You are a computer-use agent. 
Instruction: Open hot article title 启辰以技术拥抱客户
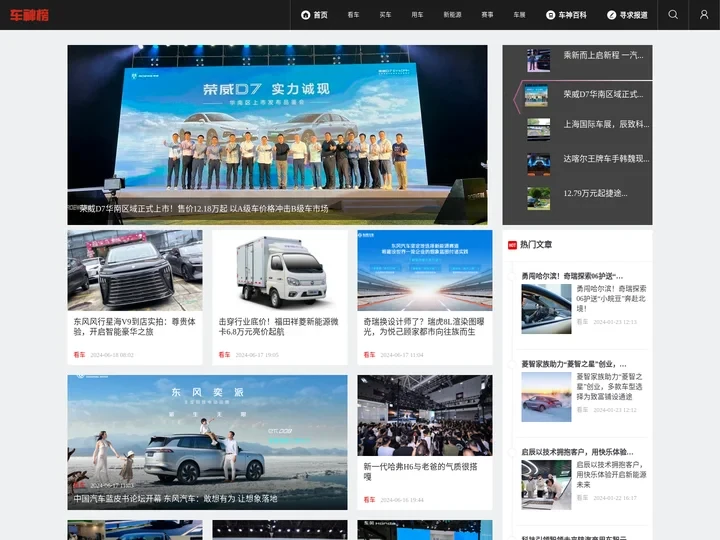click(x=577, y=452)
